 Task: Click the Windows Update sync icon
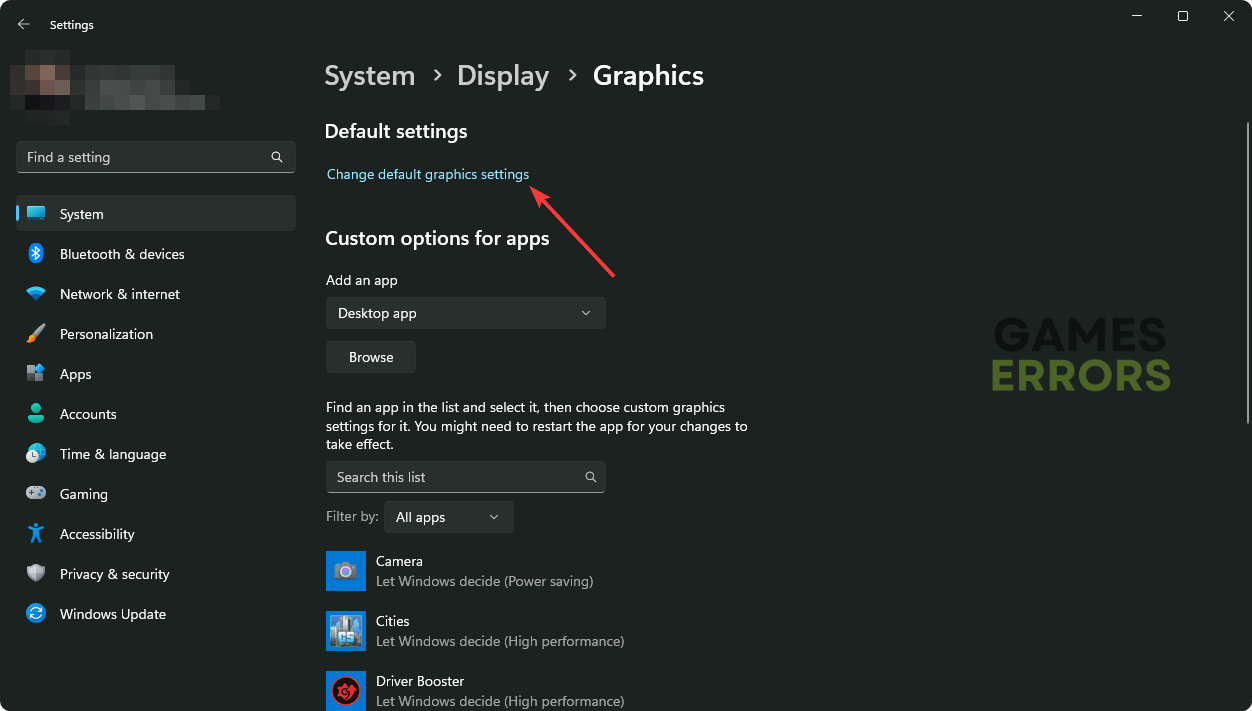(36, 614)
